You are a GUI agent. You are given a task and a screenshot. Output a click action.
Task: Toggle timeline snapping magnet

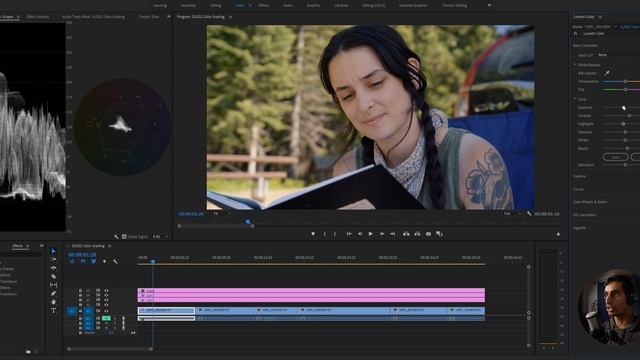[83, 261]
